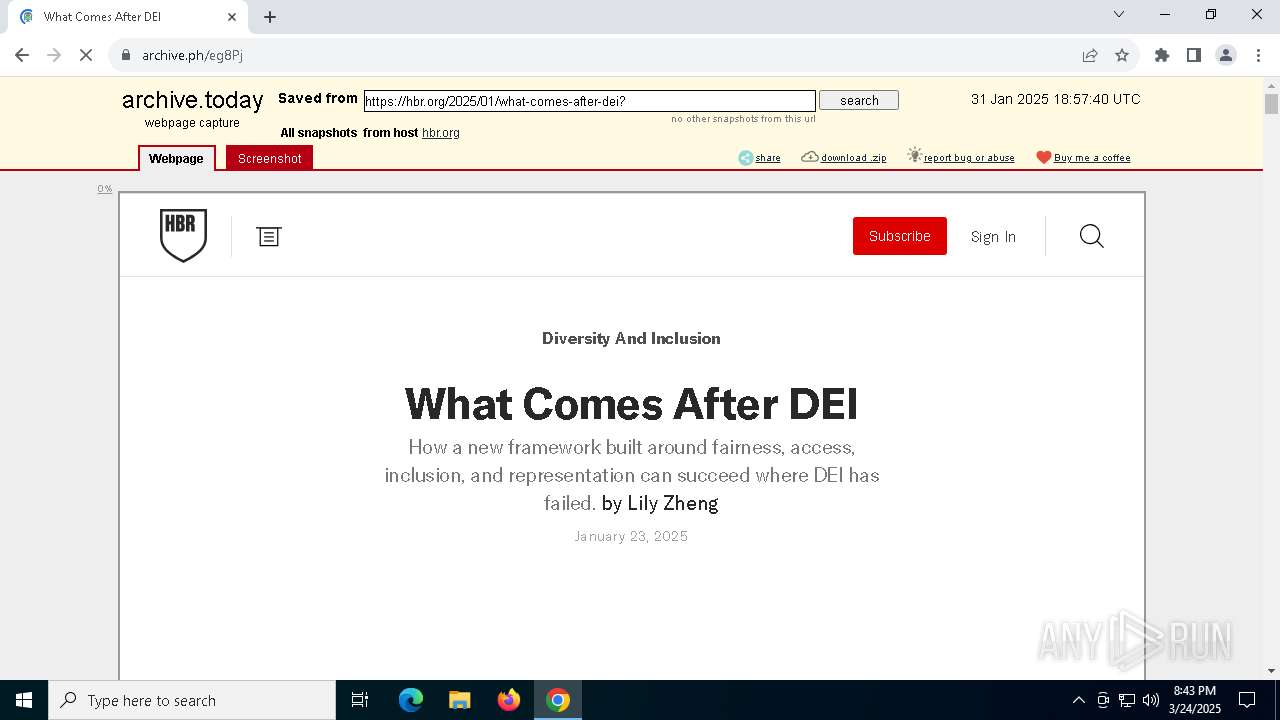
Task: Click the HBR shield logo
Action: pos(183,236)
